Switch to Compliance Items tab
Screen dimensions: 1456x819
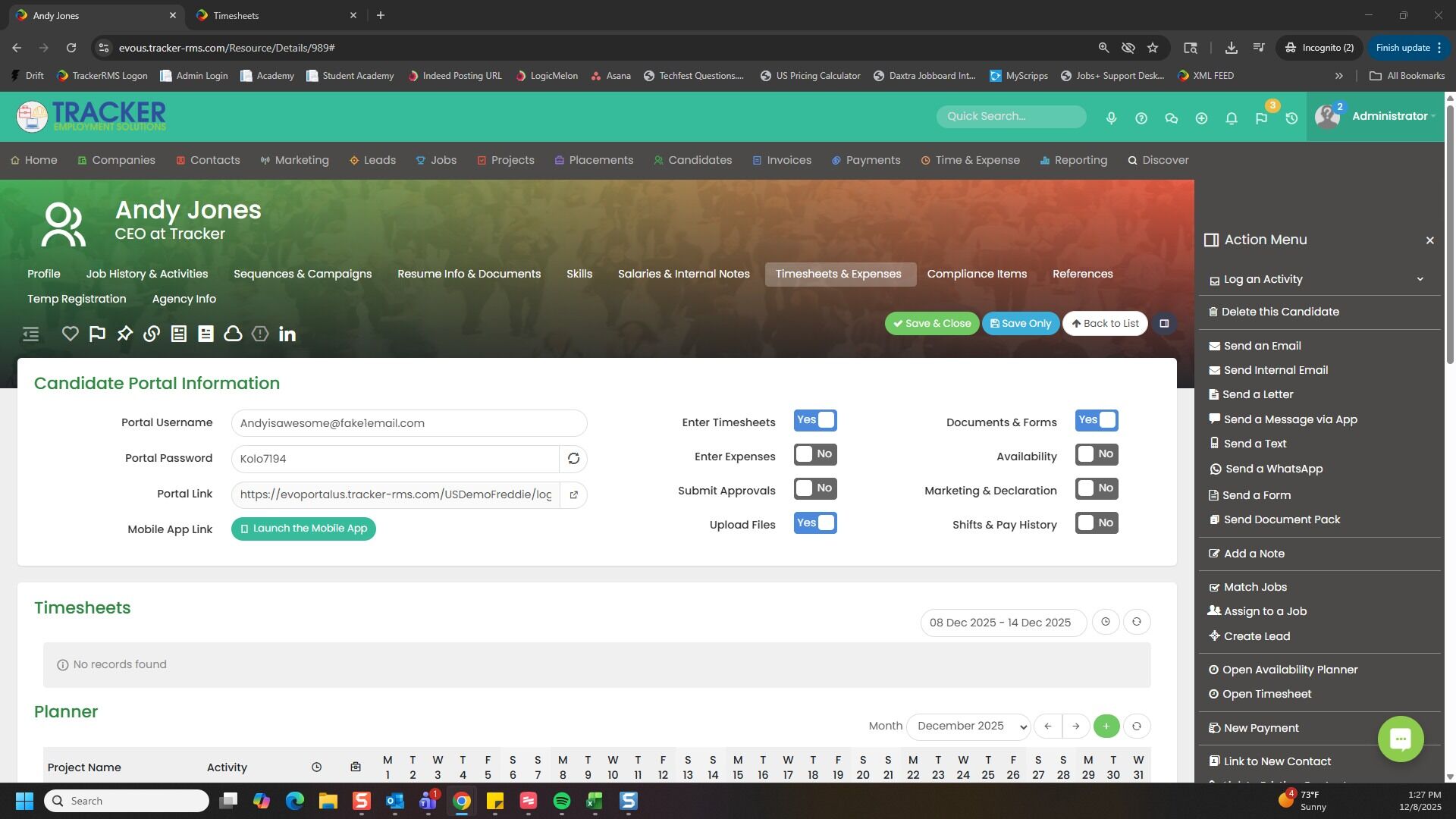tap(977, 274)
